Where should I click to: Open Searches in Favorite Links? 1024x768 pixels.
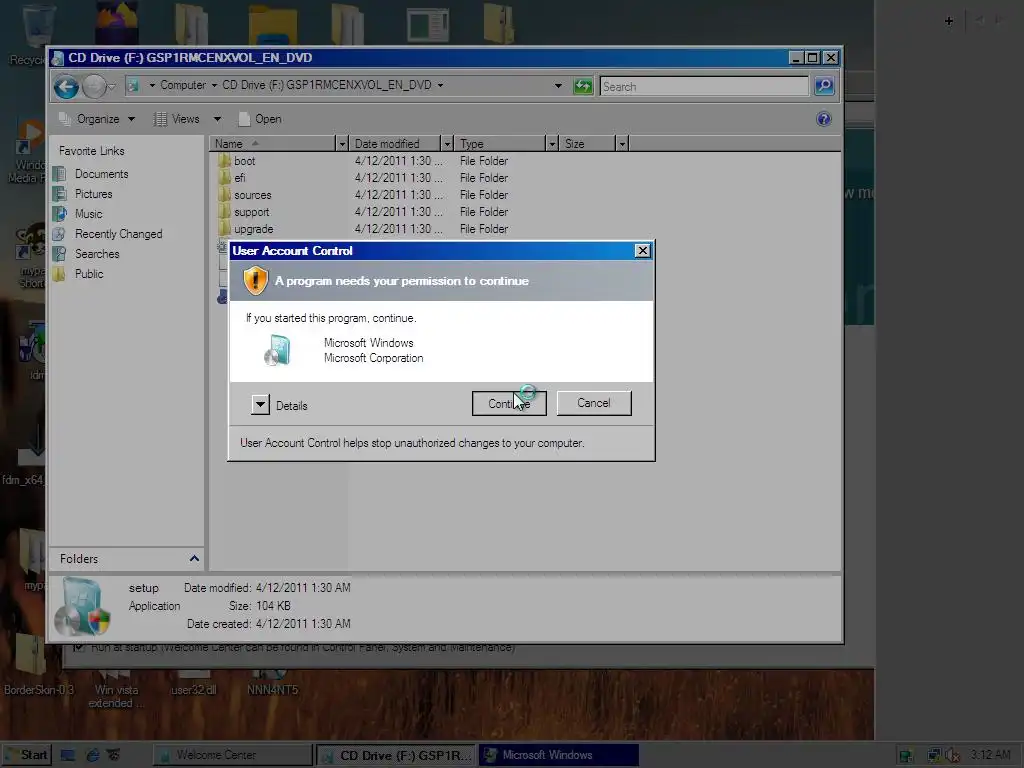(x=97, y=253)
